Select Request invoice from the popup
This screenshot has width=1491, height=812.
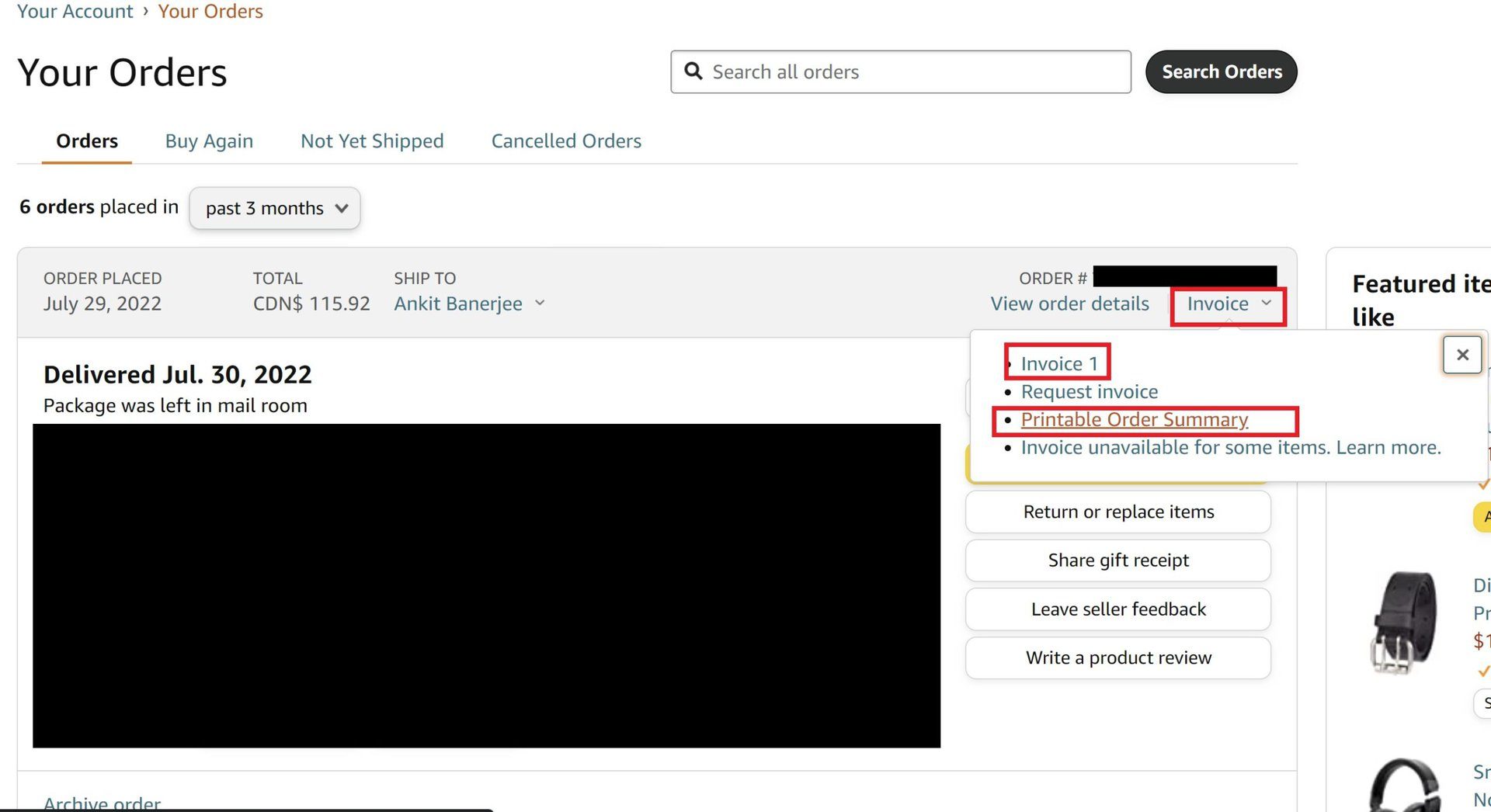point(1089,391)
